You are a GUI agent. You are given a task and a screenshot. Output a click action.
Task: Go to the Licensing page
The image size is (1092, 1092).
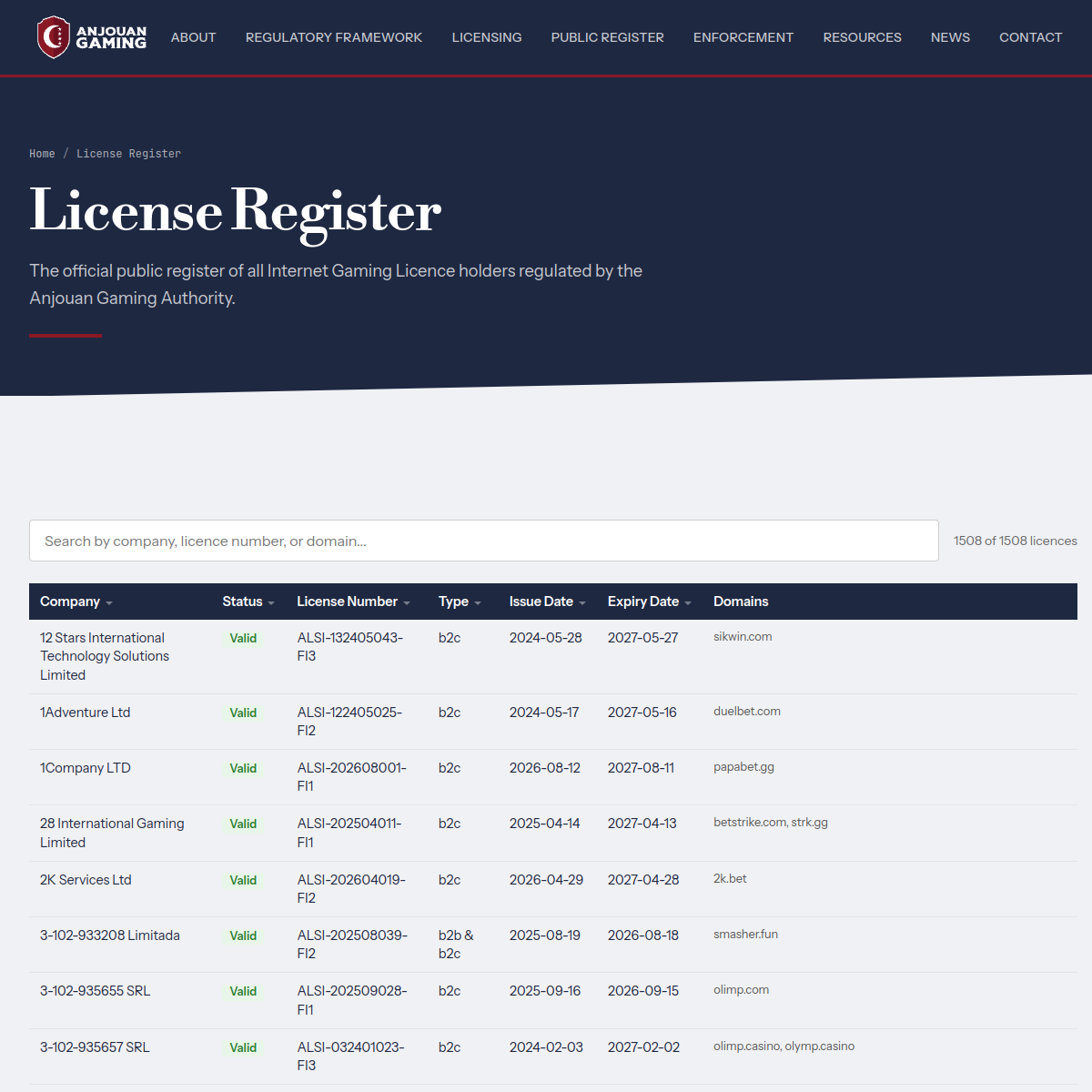click(x=487, y=37)
